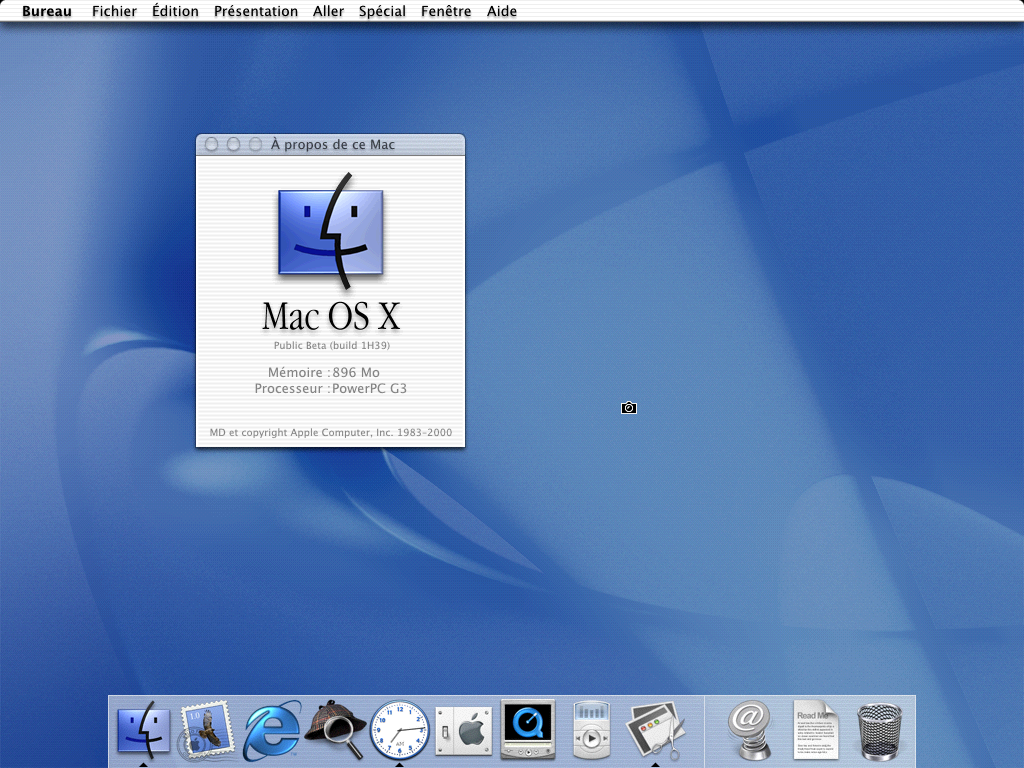Click the Apple Computer copyright line
Image resolution: width=1024 pixels, height=768 pixels.
pos(330,432)
